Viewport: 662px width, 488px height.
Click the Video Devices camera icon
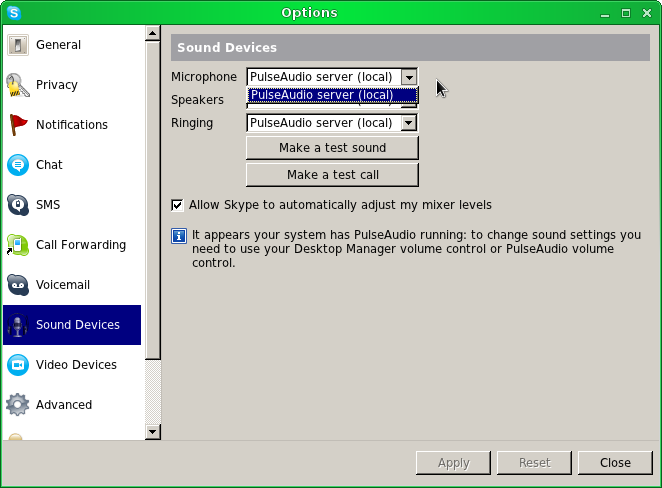(x=18, y=365)
